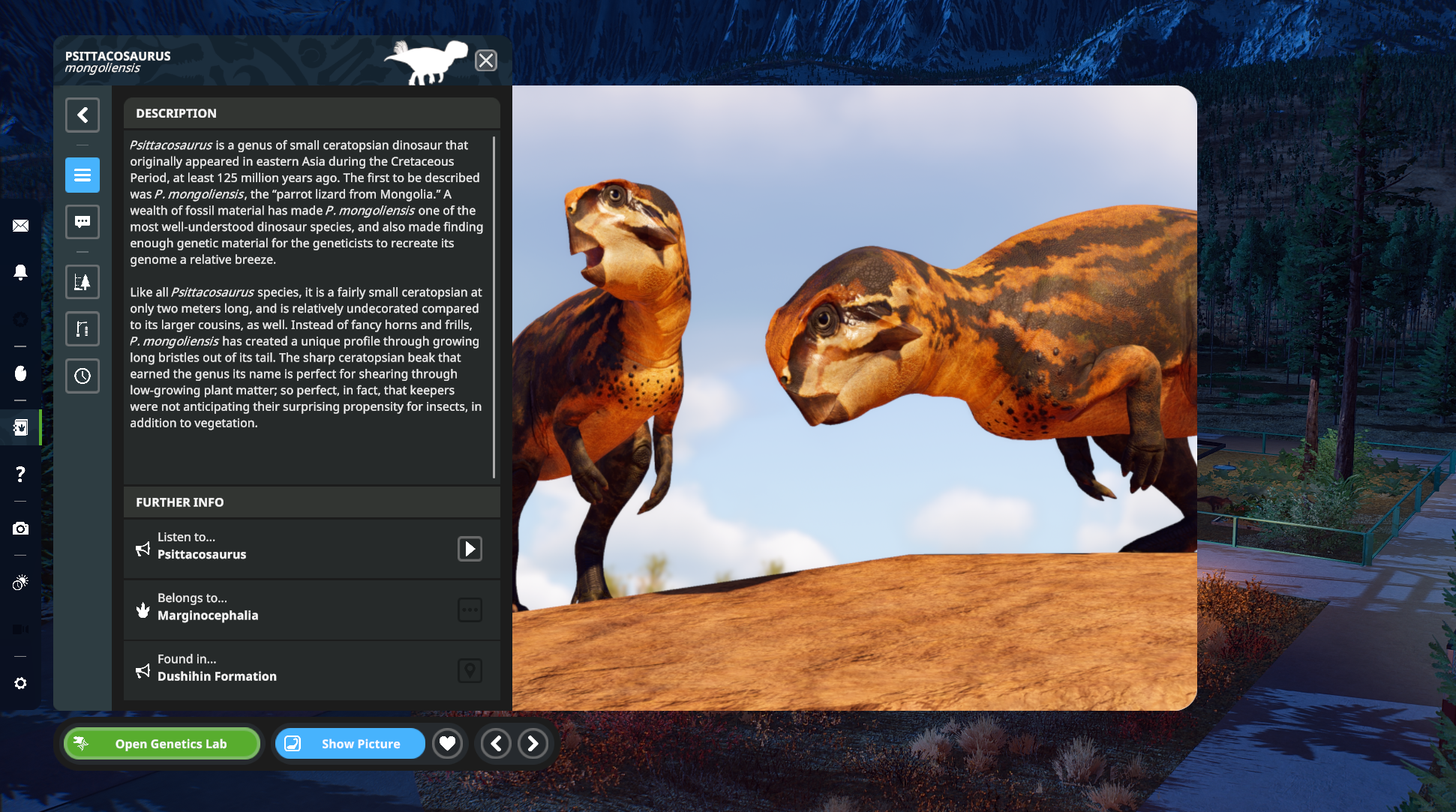The width and height of the screenshot is (1456, 812).
Task: Click the PSITTACOSAURUS mongoliensis title
Action: coord(118,61)
